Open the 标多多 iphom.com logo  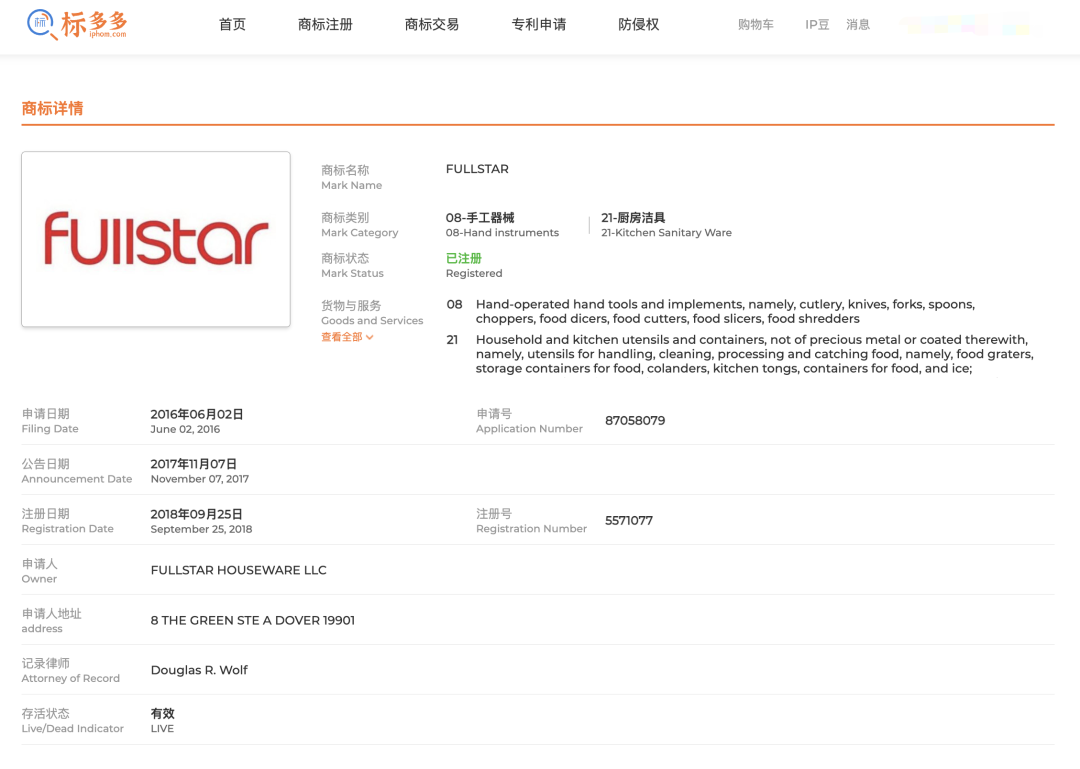click(77, 24)
